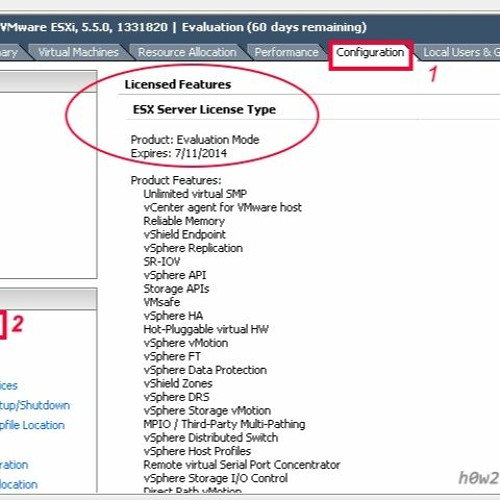The image size is (500, 500).
Task: Open the Virtual Machines tab
Action: point(78,52)
